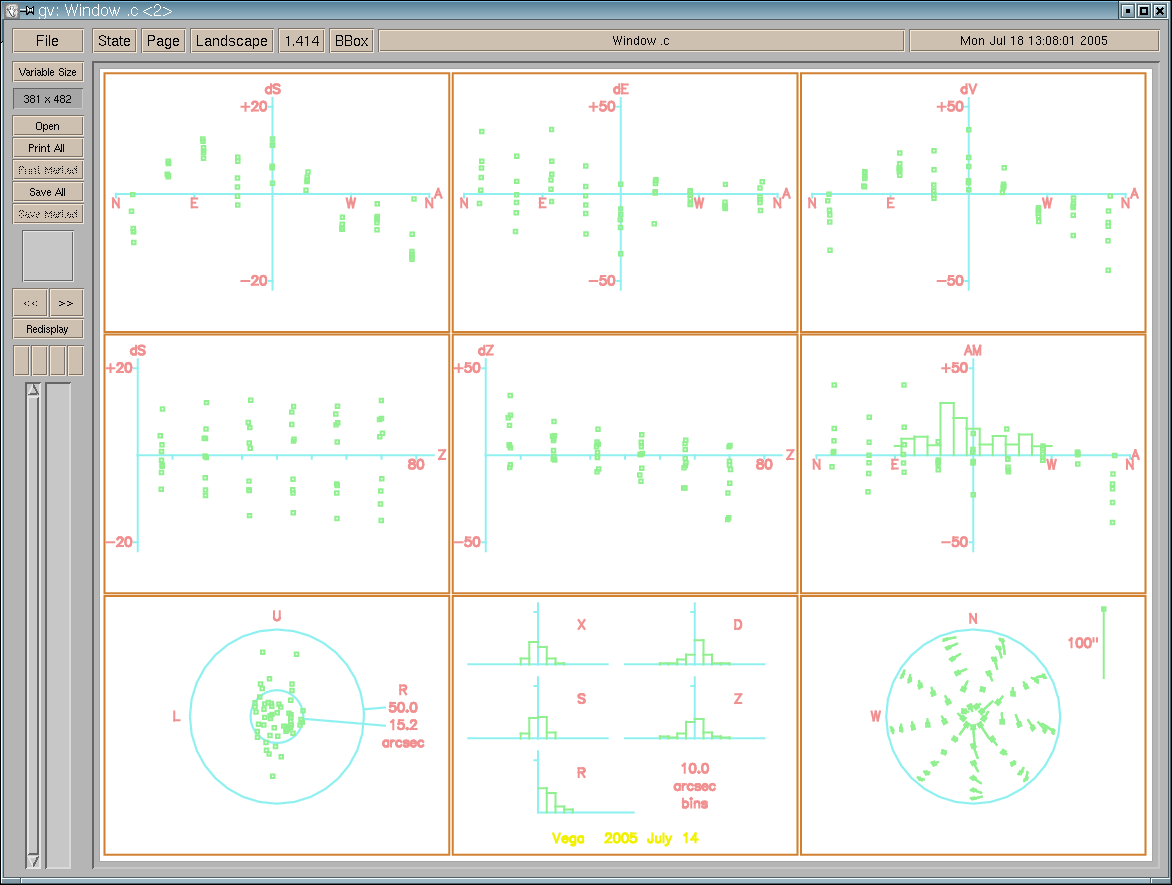Image resolution: width=1172 pixels, height=885 pixels.
Task: Click the '50.0' radius value
Action: tap(403, 707)
